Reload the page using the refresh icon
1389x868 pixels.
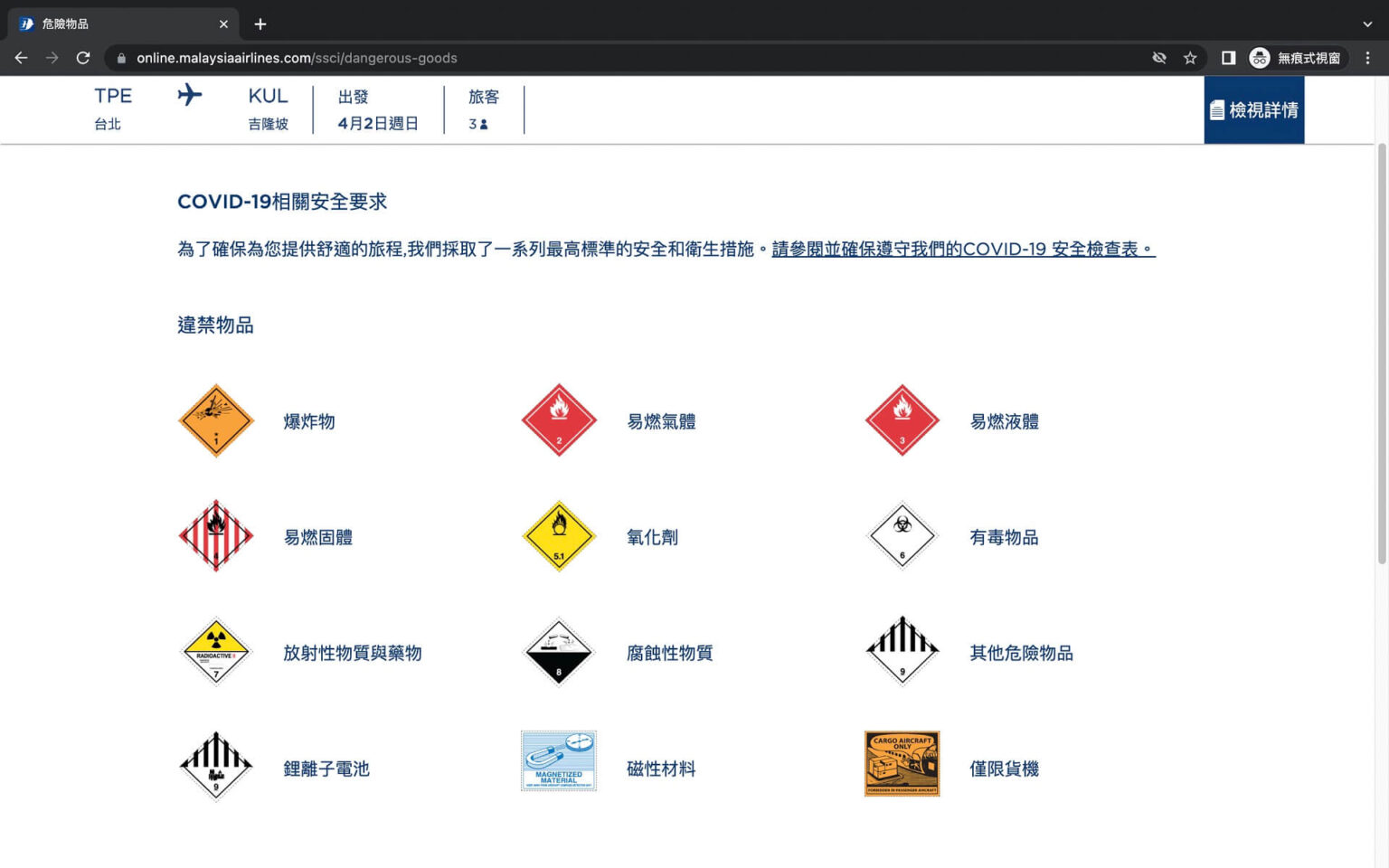click(83, 58)
